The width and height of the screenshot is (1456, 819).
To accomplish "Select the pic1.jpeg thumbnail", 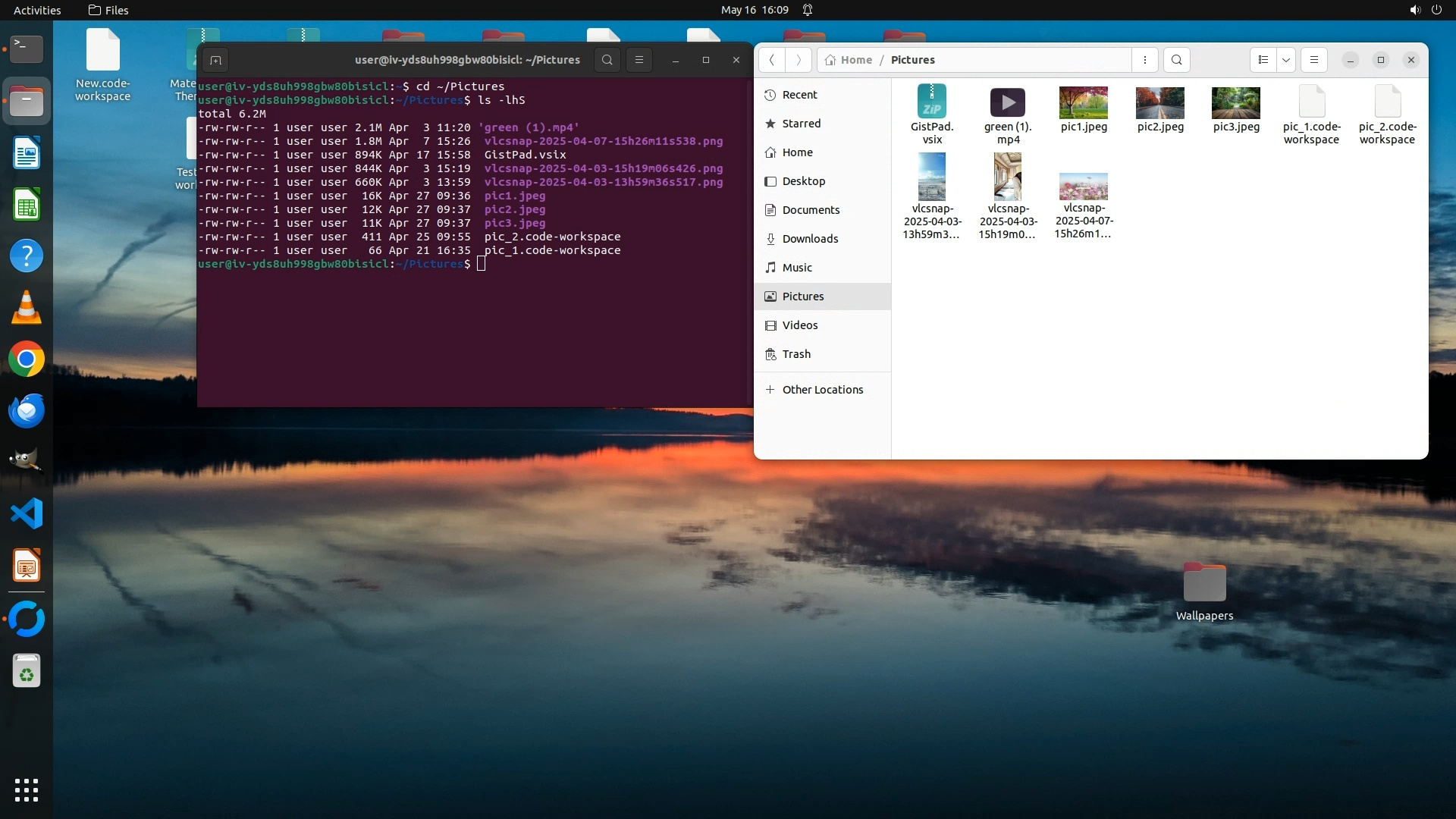I will (1084, 103).
